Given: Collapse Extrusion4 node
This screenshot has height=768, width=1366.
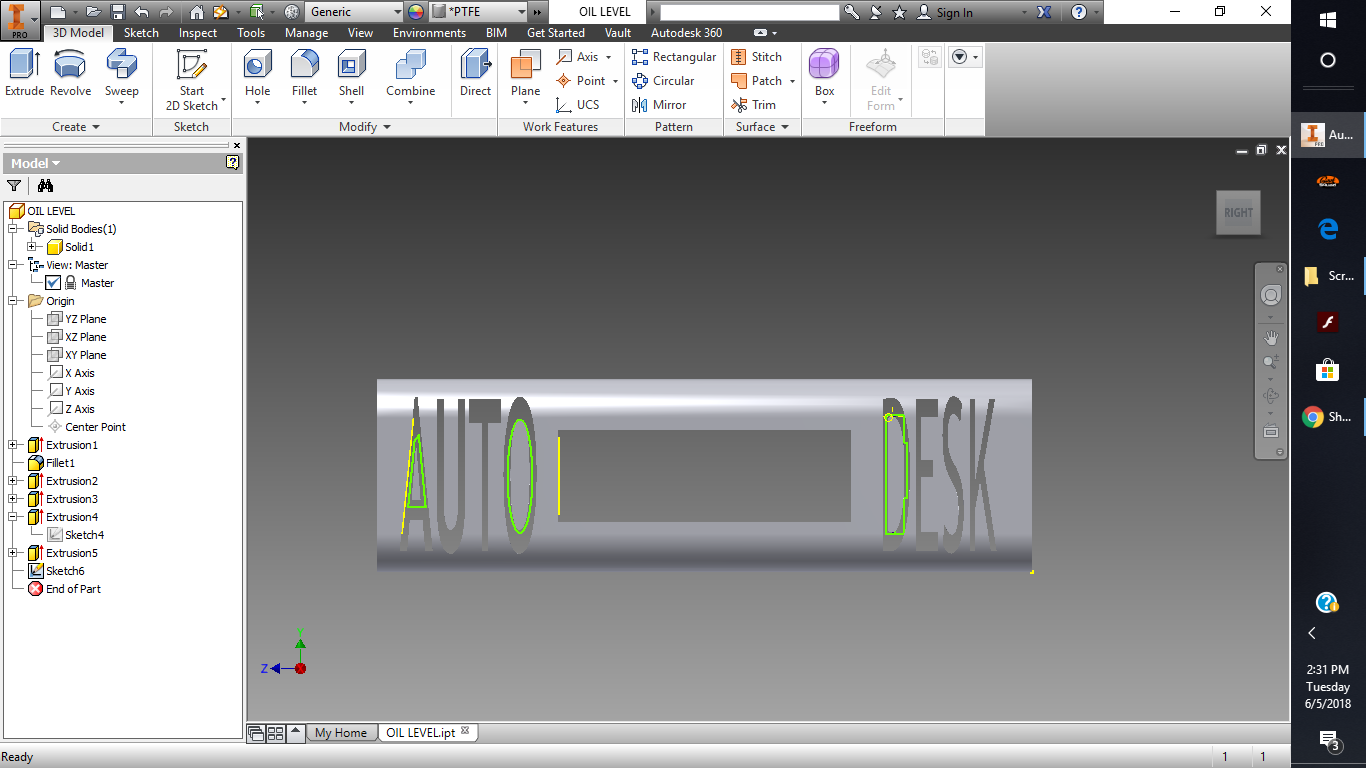Looking at the screenshot, I should coord(13,517).
